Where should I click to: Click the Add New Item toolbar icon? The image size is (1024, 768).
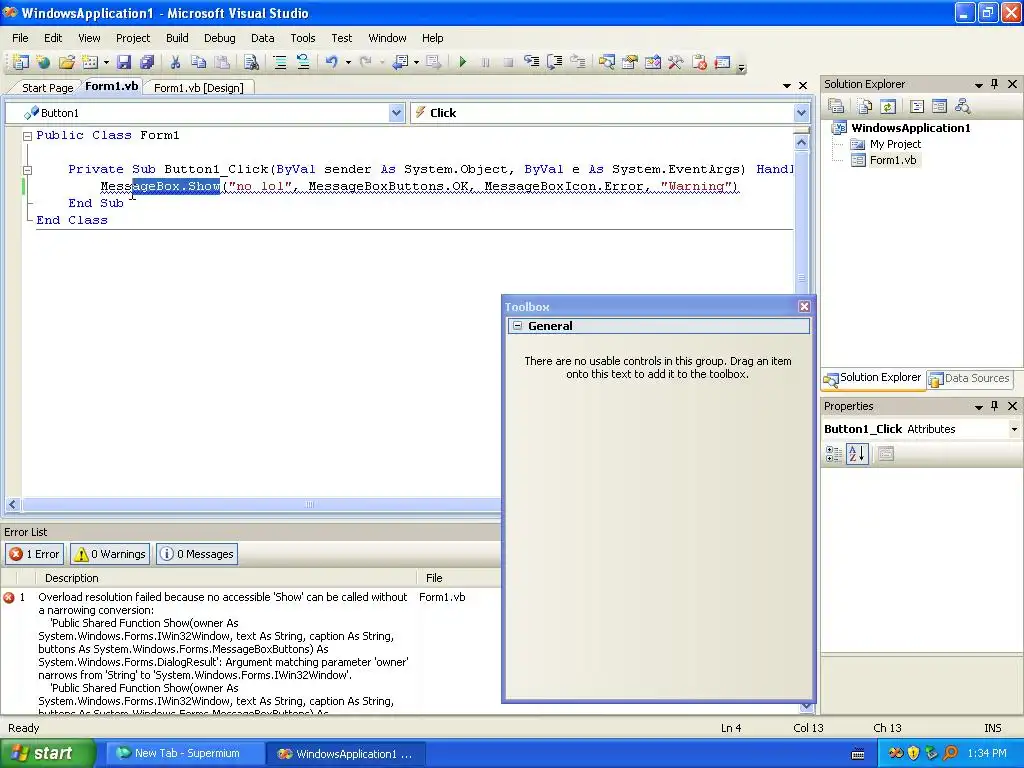pyautogui.click(x=90, y=62)
